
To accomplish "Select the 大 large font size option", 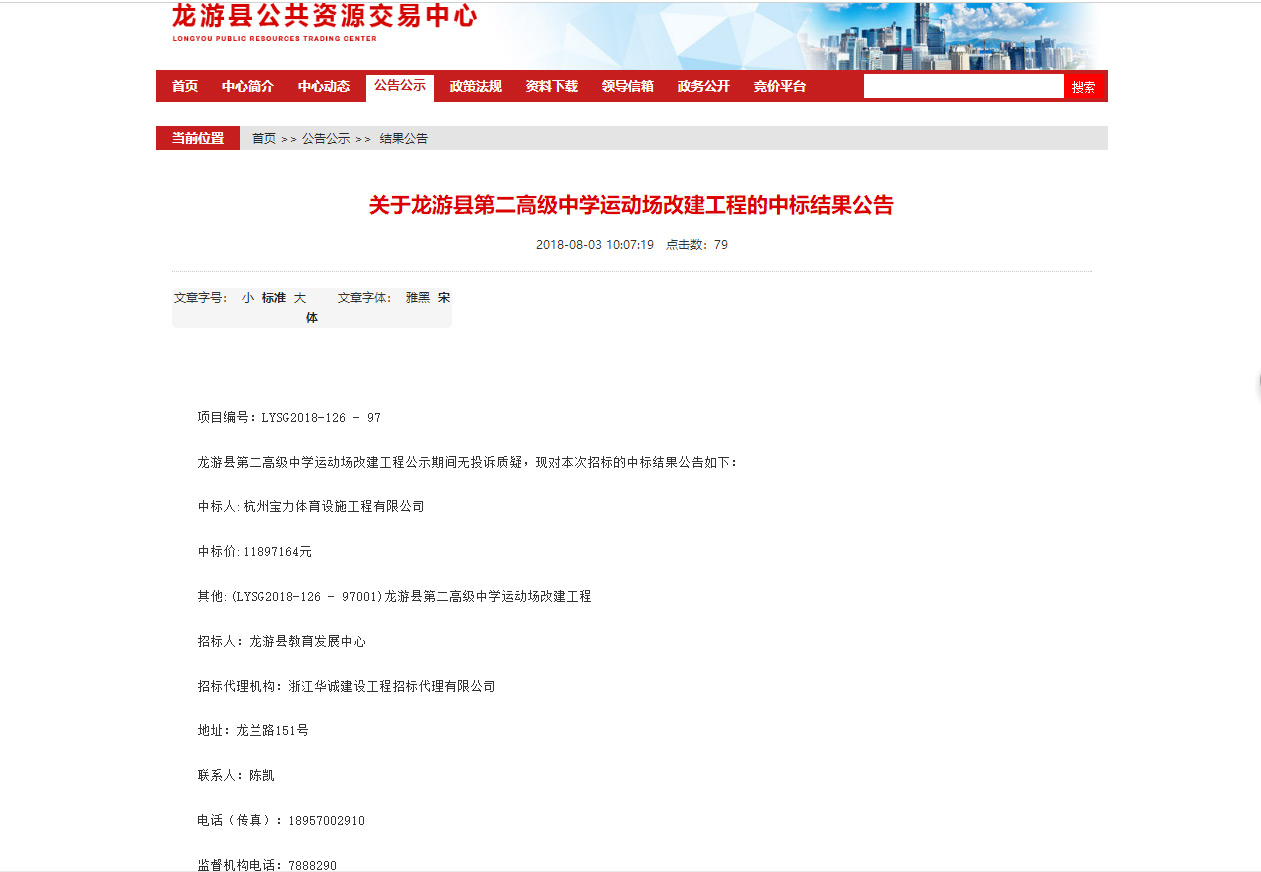I will [x=299, y=298].
